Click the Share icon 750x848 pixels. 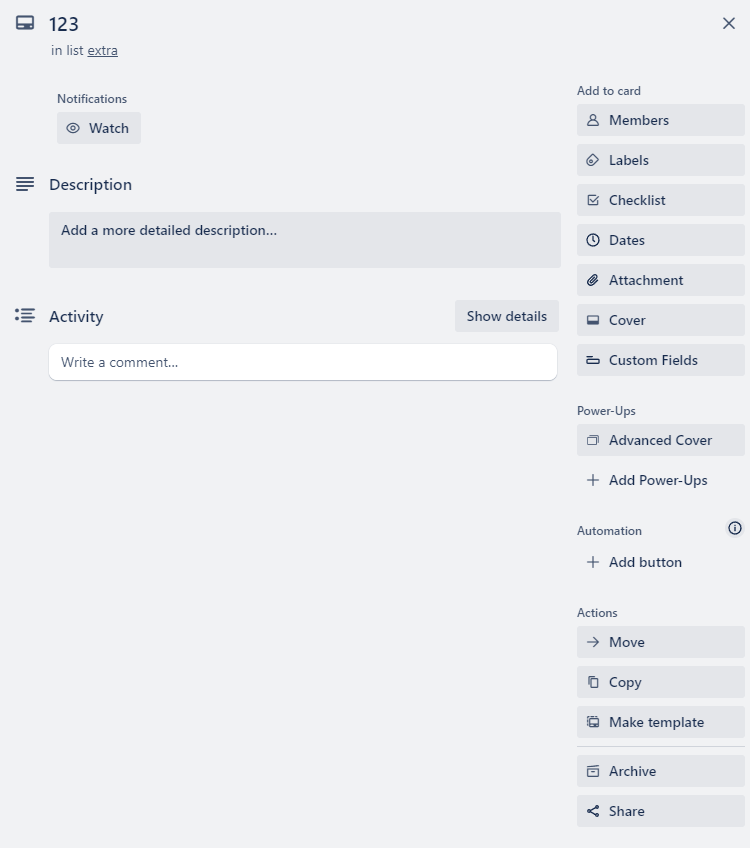[593, 811]
